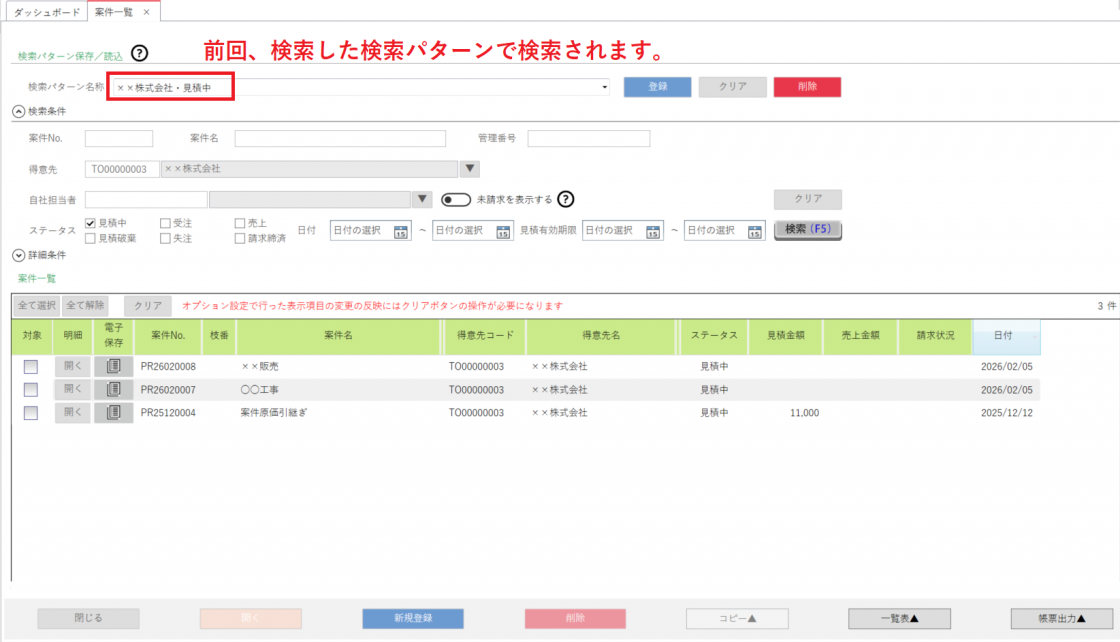Screen dimensions: 1120x642
Task: Toggle the 未請求を表示する switch
Action: coord(456,199)
